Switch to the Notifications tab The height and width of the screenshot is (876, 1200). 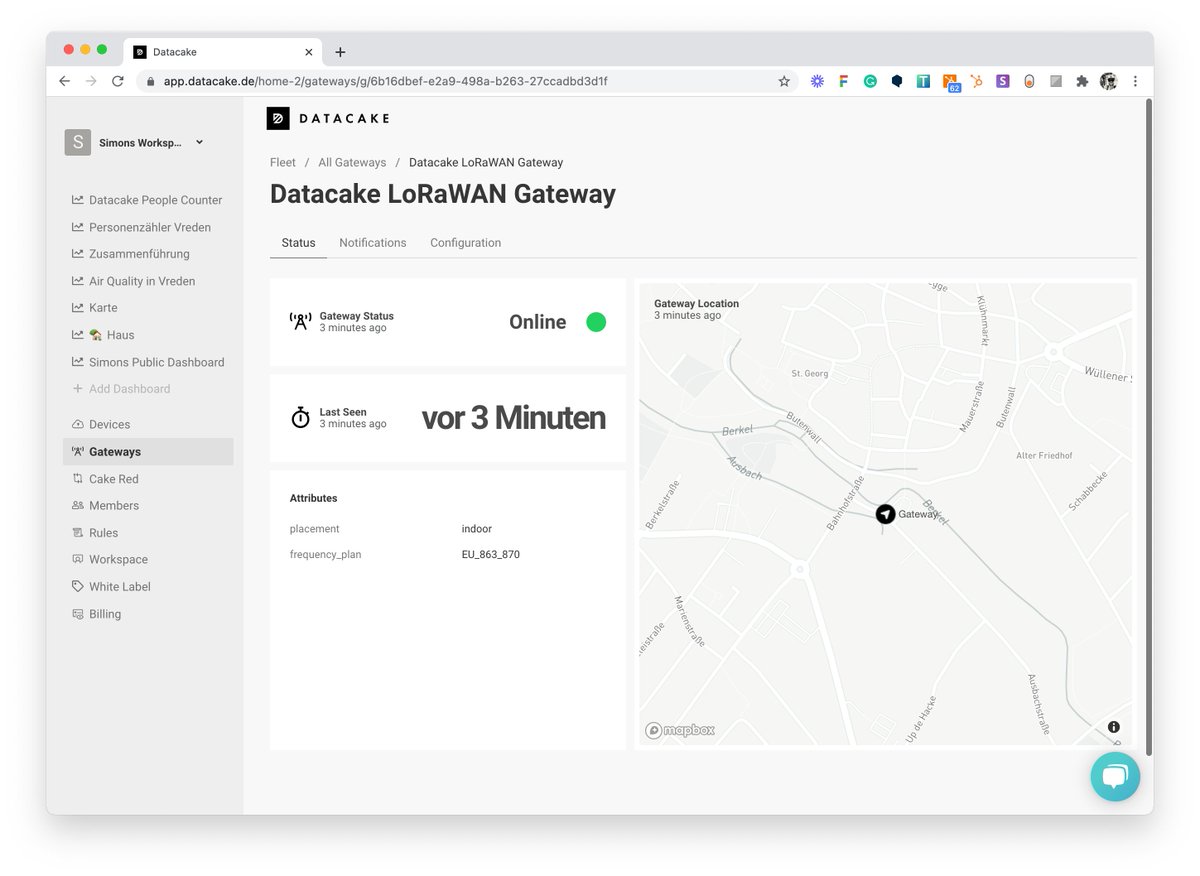pyautogui.click(x=372, y=242)
